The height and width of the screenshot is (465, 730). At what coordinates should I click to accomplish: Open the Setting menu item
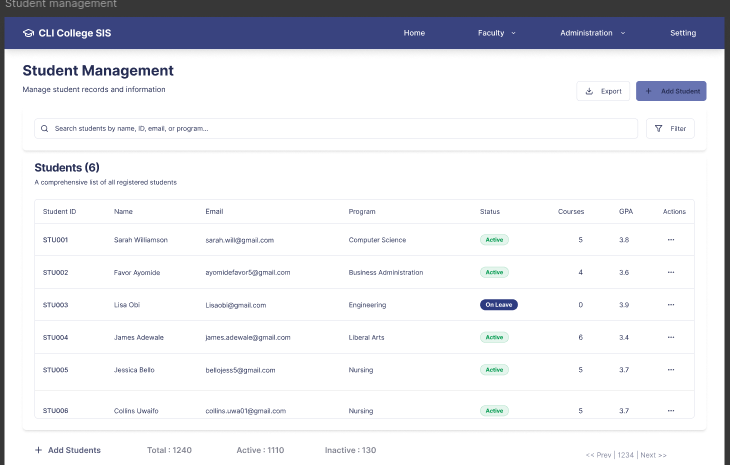click(683, 33)
